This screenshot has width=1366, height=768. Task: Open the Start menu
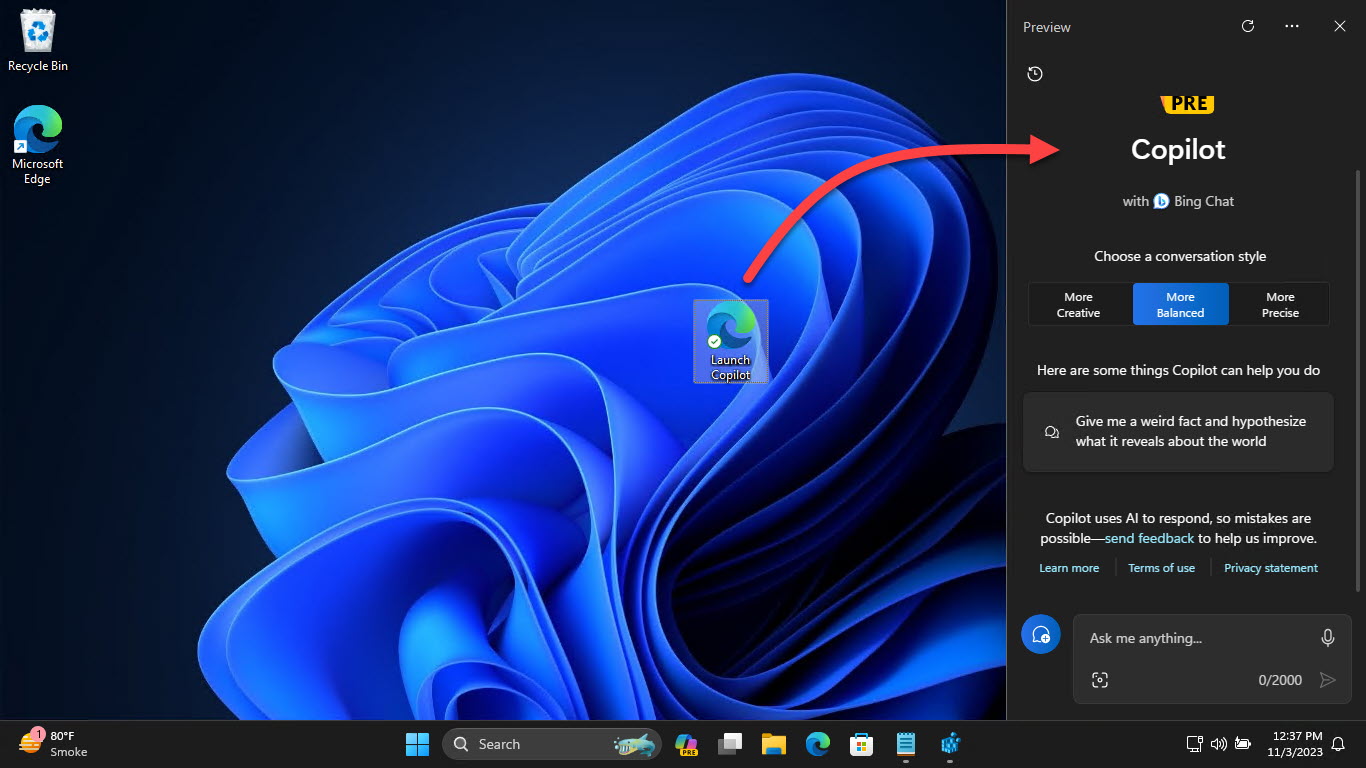click(417, 744)
